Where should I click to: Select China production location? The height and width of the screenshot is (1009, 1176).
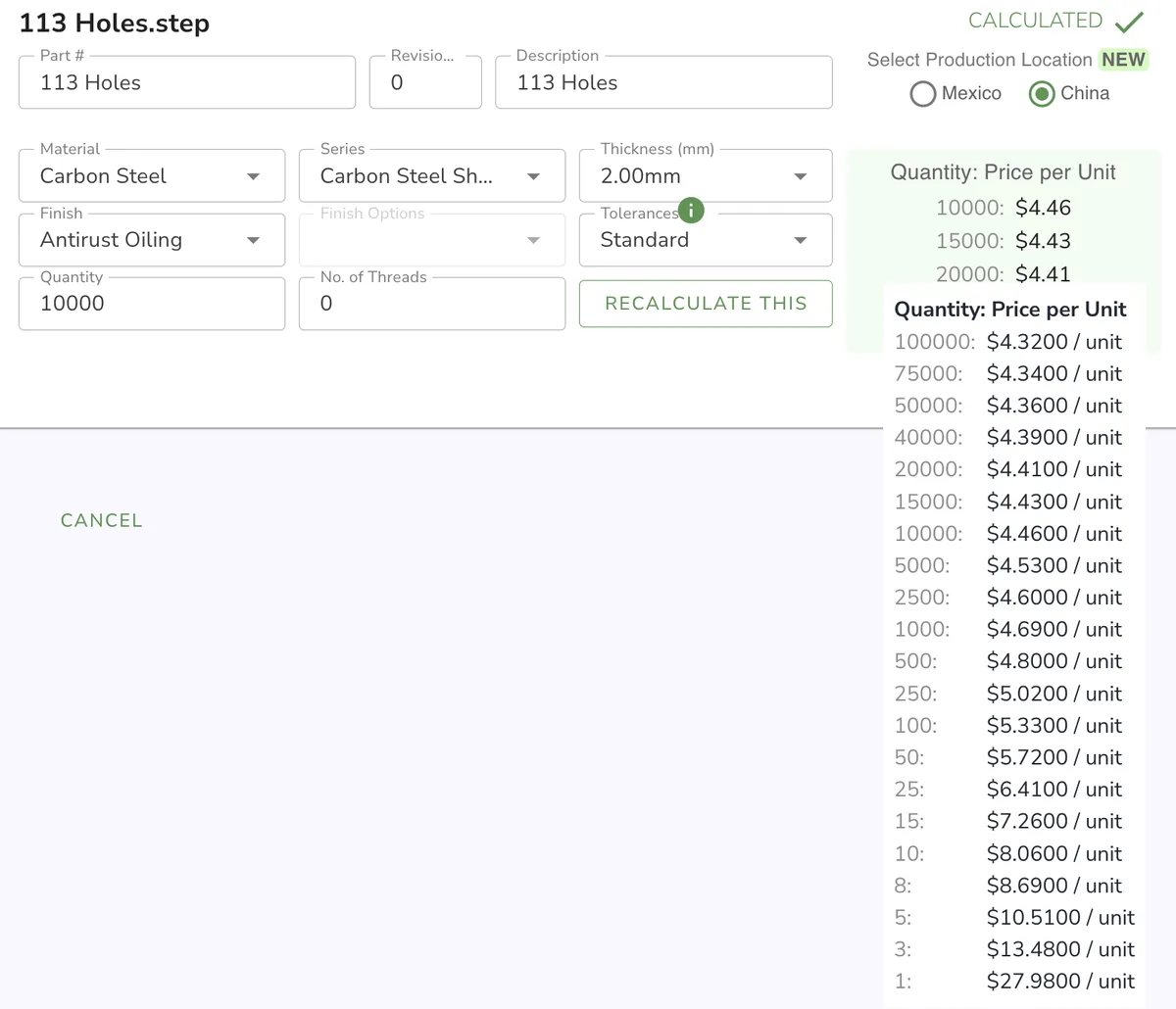click(x=1042, y=94)
